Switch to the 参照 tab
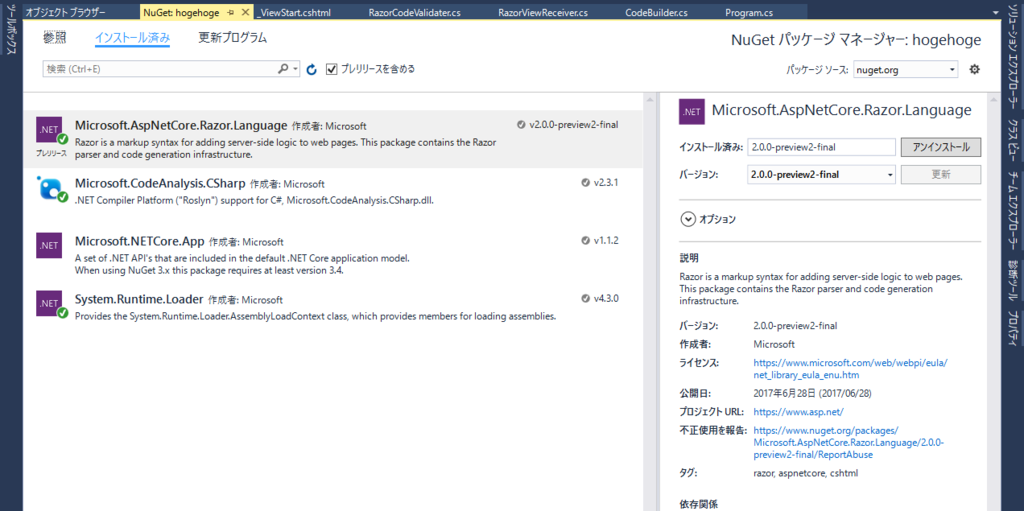1024x511 pixels. [x=55, y=38]
